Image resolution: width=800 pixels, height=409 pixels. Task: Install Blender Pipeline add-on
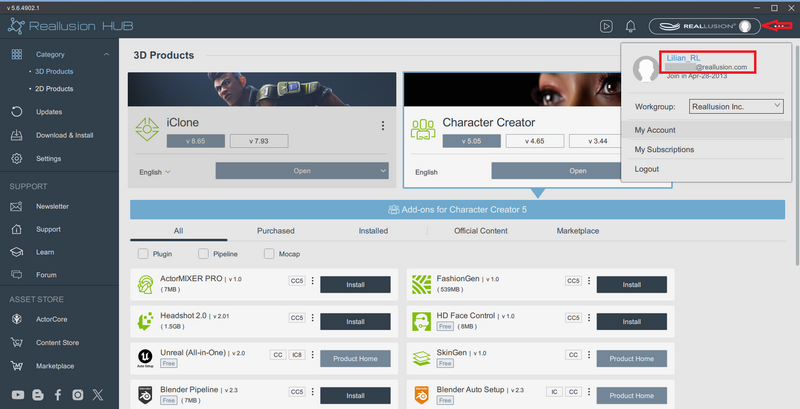pos(355,396)
